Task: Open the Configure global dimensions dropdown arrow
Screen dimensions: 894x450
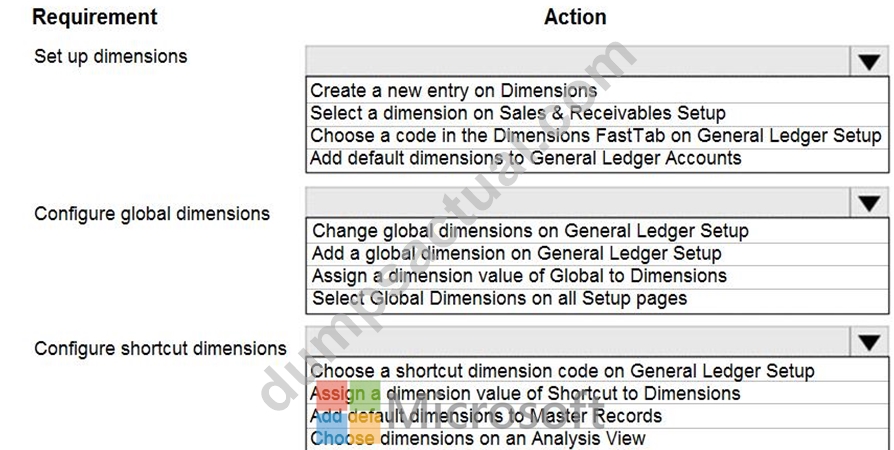Action: click(869, 202)
